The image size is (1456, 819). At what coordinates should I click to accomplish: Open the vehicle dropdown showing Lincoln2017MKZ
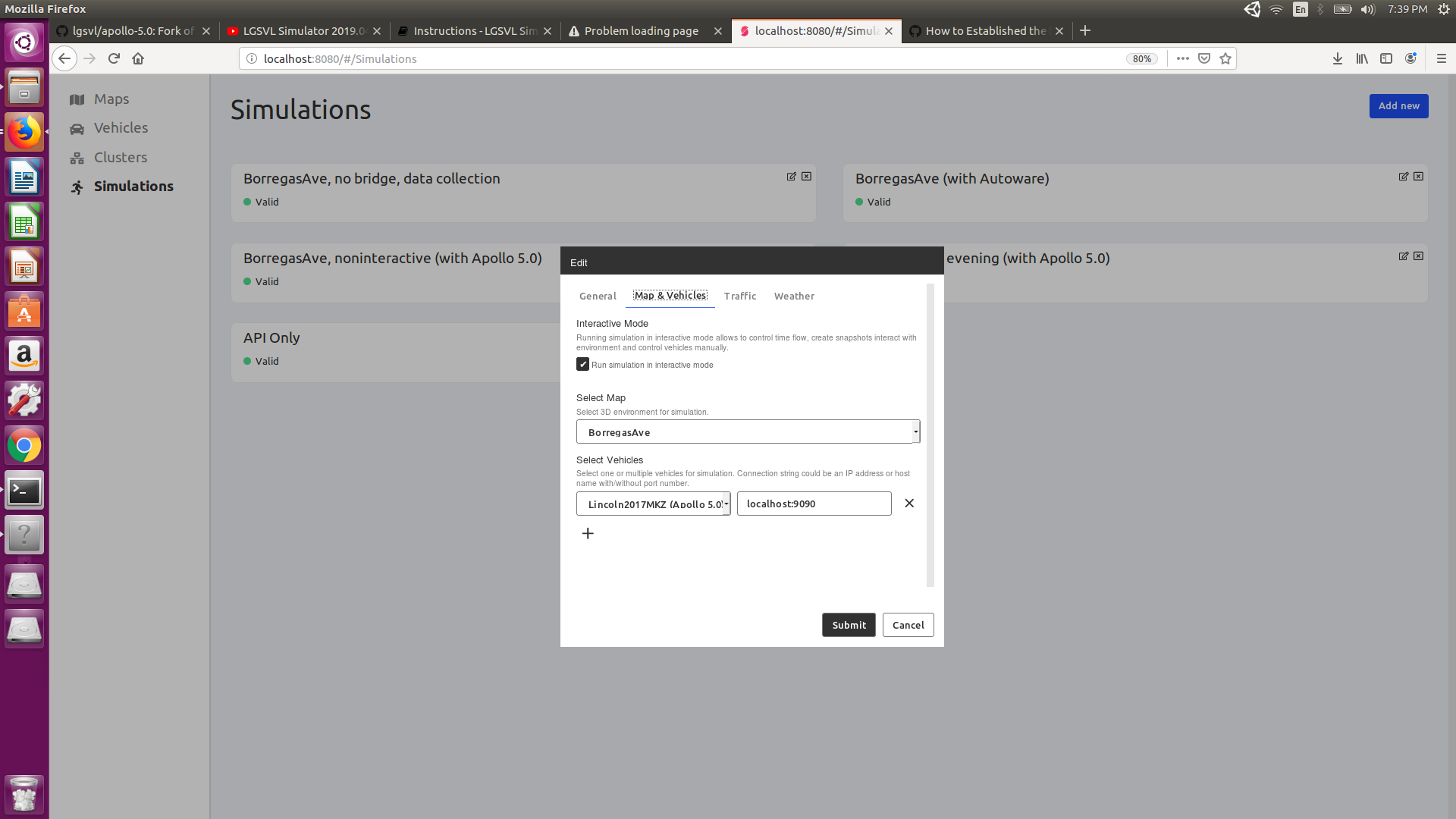(x=653, y=504)
